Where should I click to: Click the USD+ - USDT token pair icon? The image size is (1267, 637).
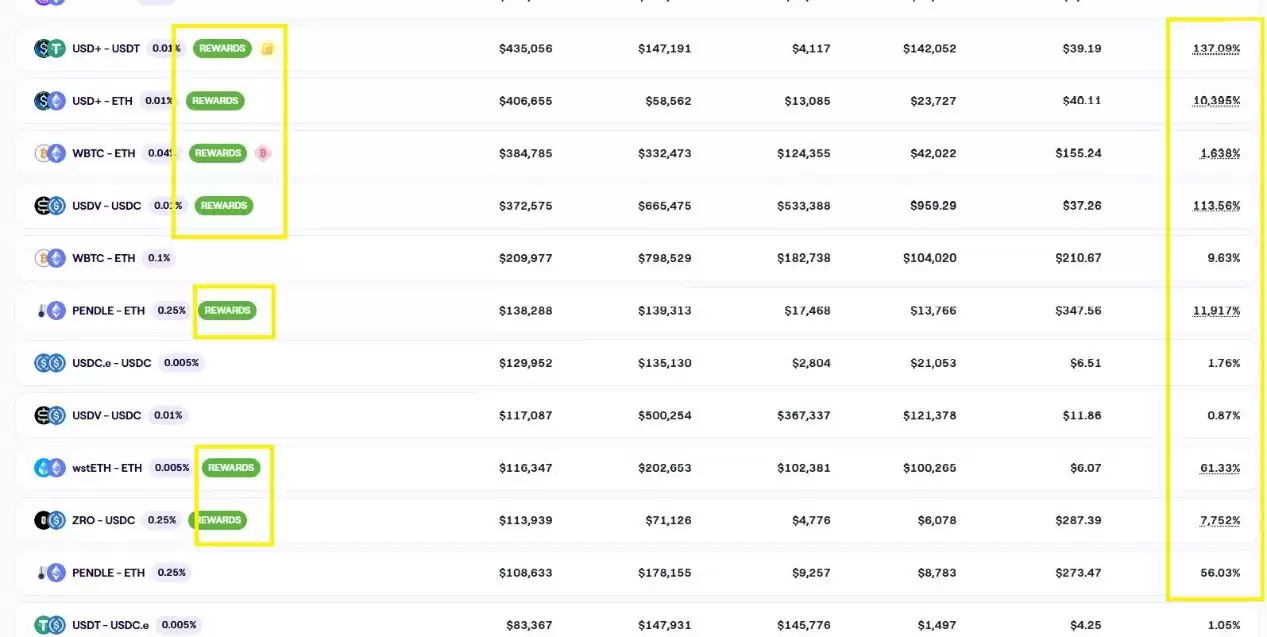tap(49, 48)
